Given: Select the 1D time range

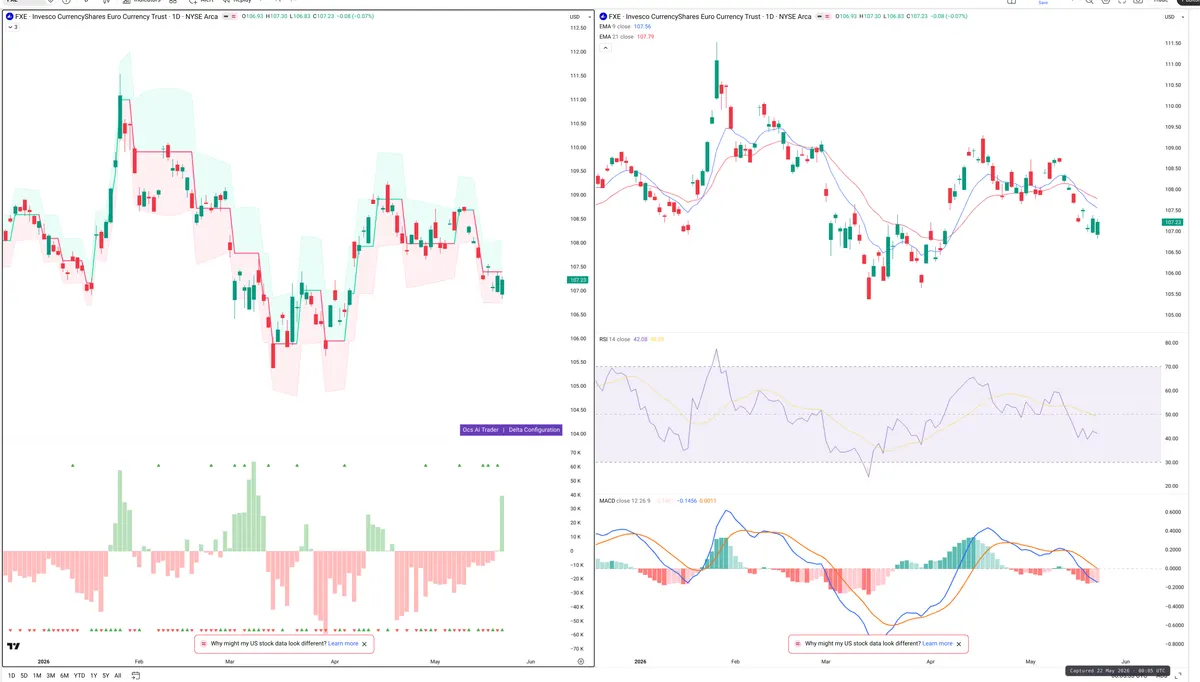Looking at the screenshot, I should tap(11, 676).
